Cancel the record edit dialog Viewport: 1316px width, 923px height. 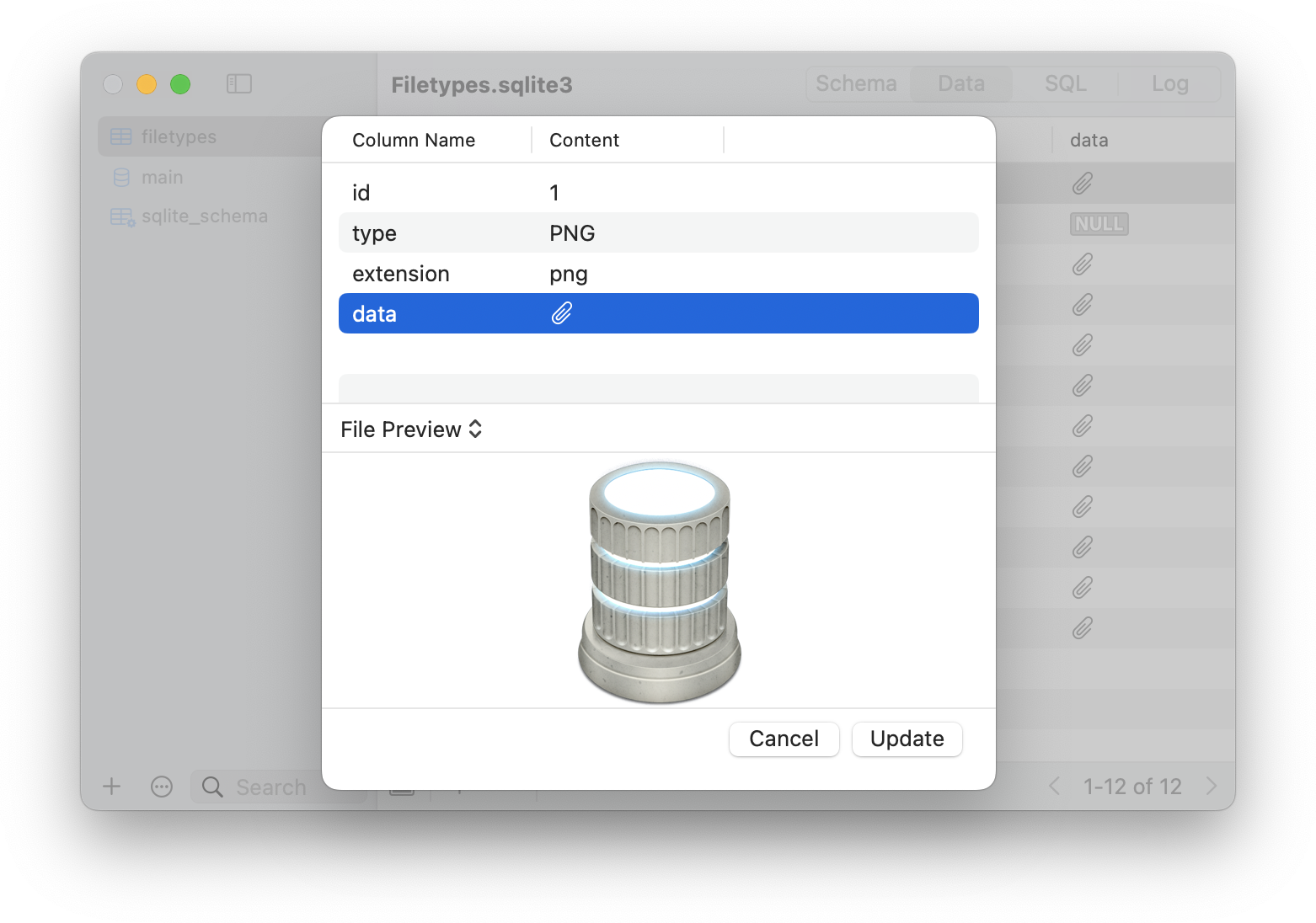(784, 739)
